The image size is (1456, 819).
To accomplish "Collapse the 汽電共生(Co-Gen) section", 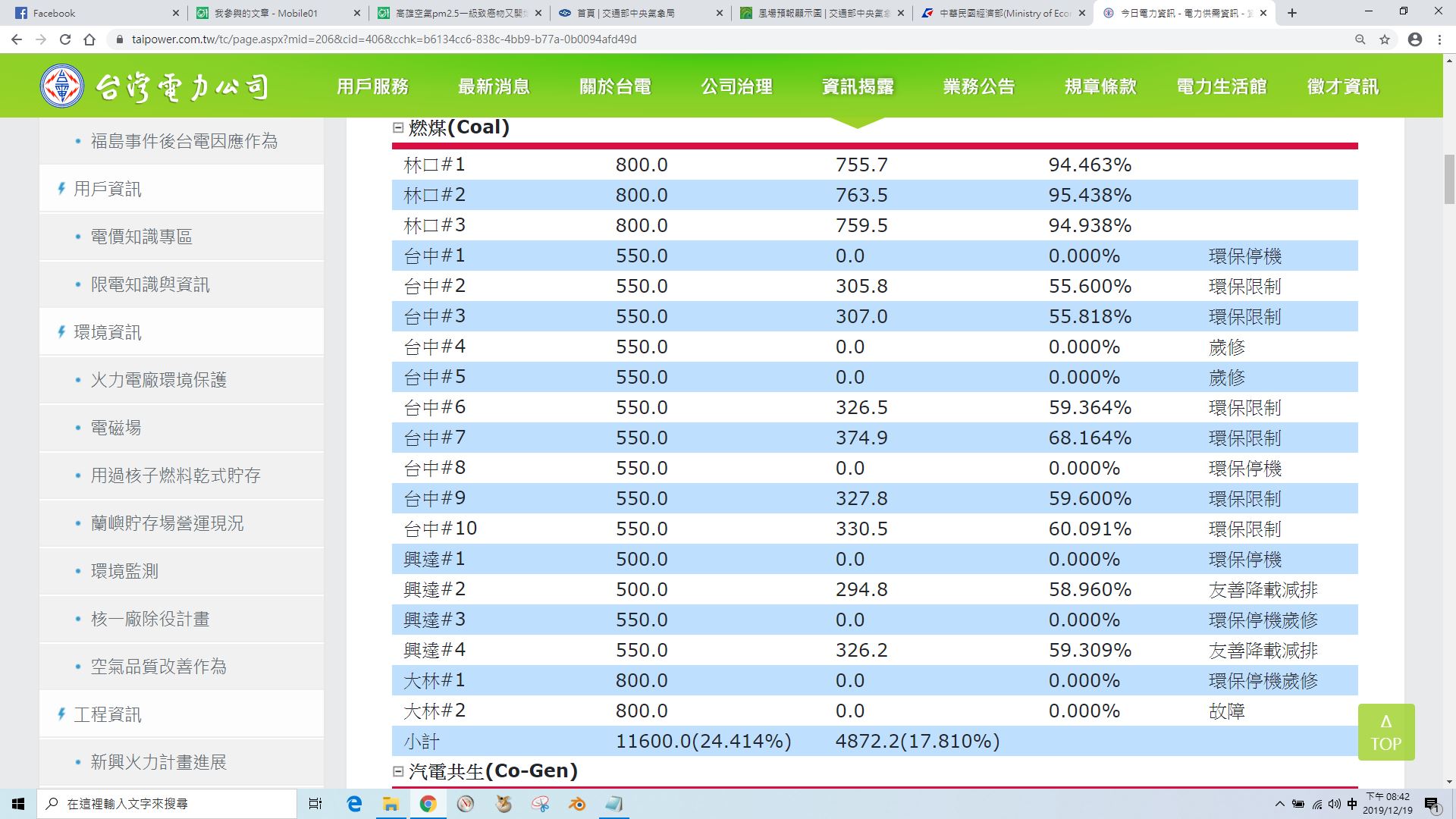I will pyautogui.click(x=398, y=771).
